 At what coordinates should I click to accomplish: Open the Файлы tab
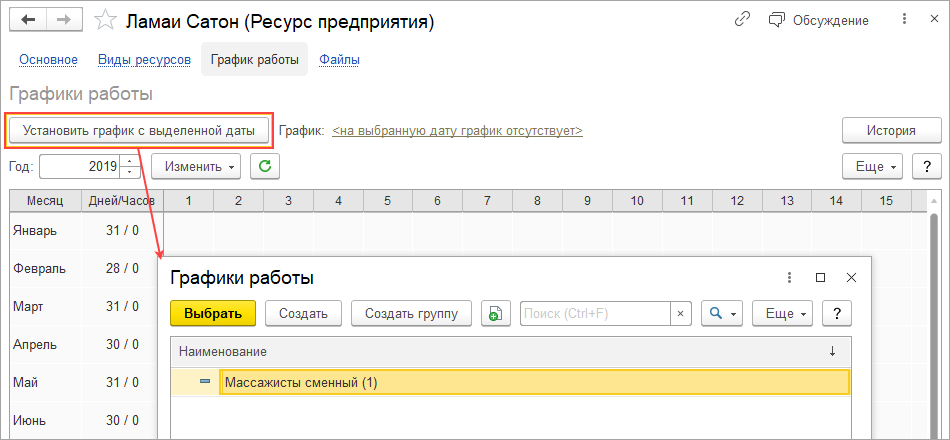click(339, 60)
